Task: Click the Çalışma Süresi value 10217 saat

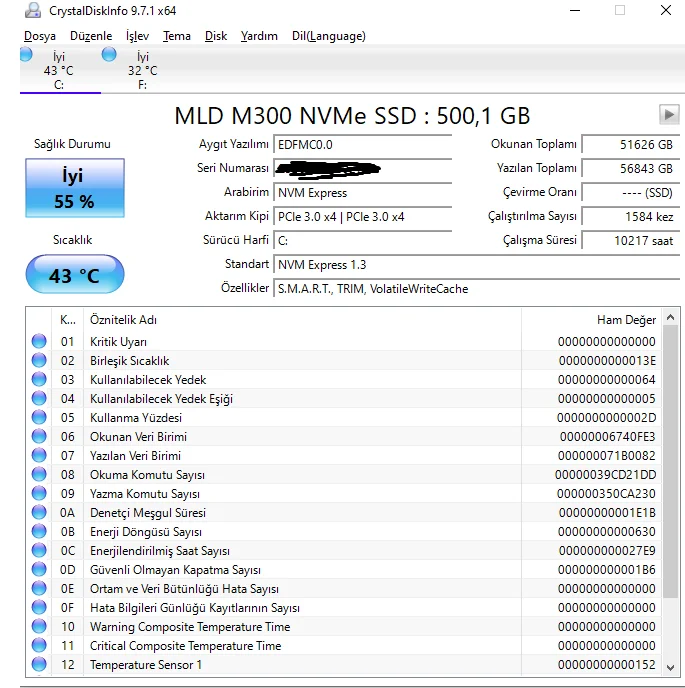Action: click(x=631, y=240)
